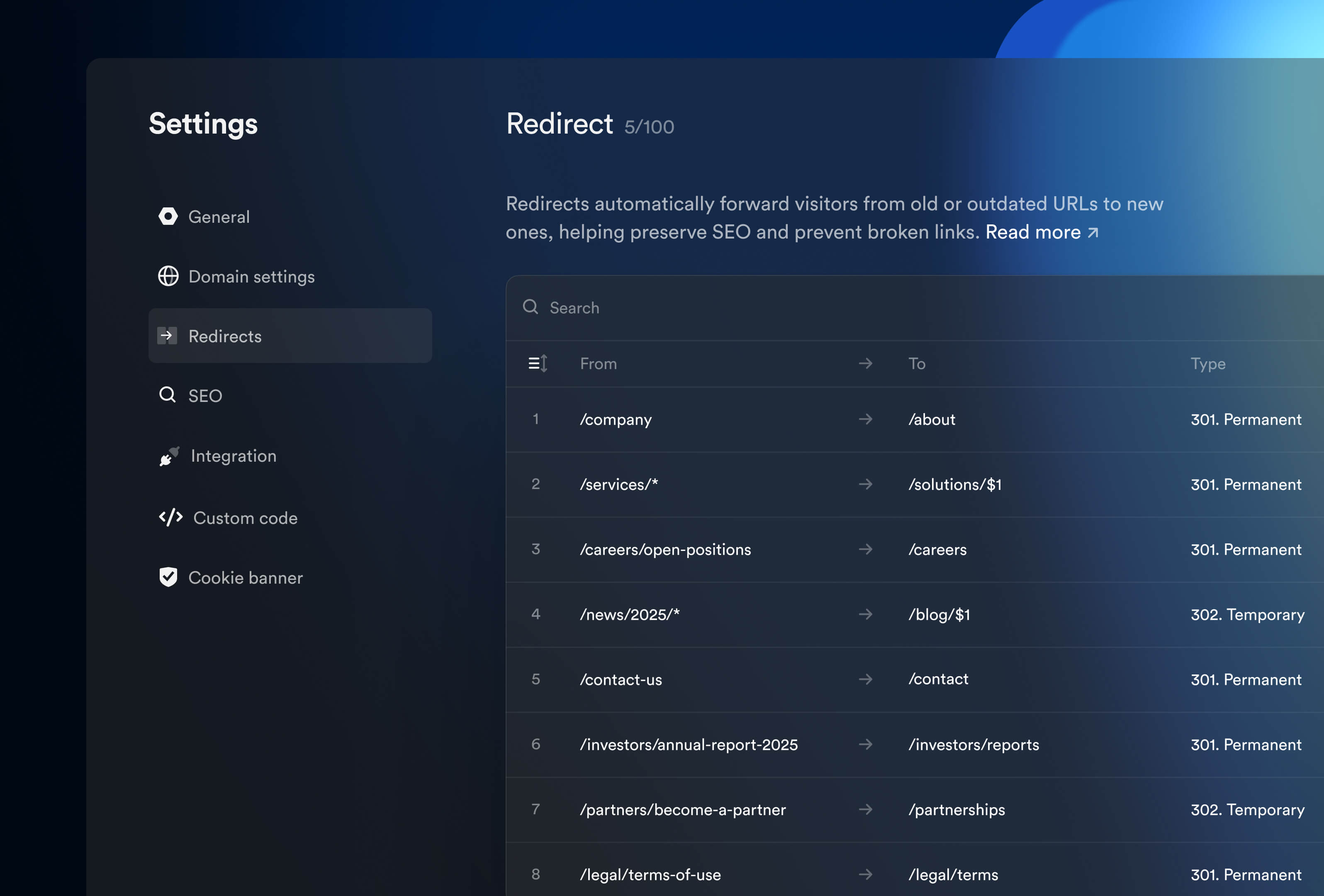Click the arrow in /legal/terms-of-use row

coord(865,874)
